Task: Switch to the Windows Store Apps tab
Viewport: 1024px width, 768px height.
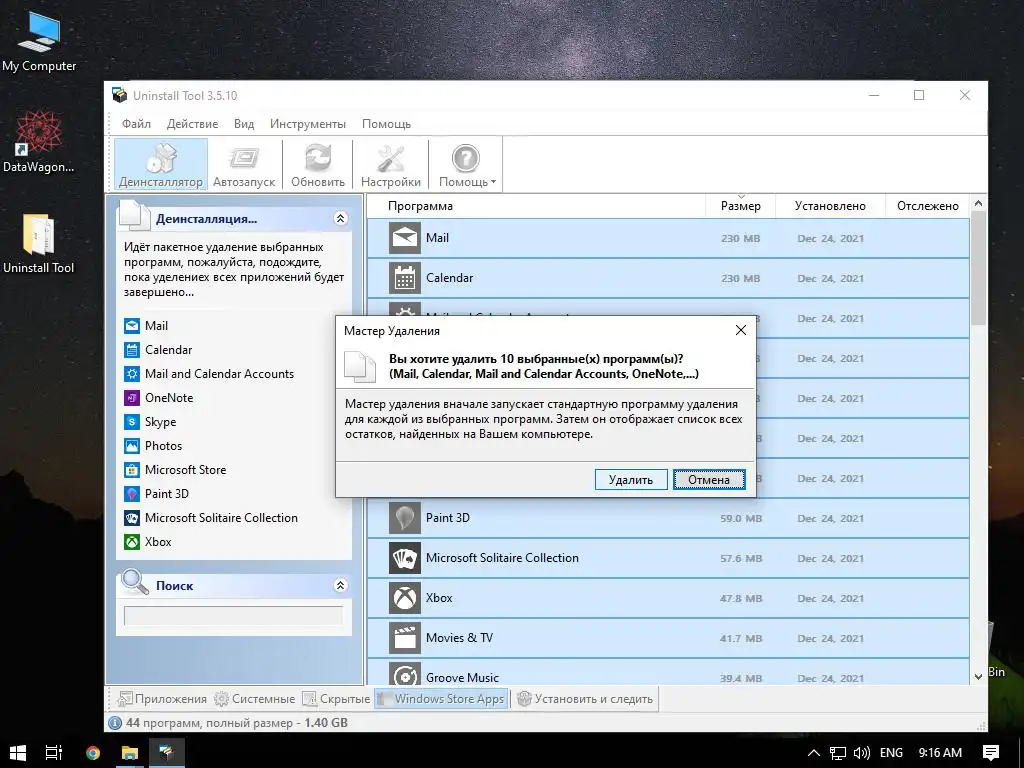Action: pos(441,699)
